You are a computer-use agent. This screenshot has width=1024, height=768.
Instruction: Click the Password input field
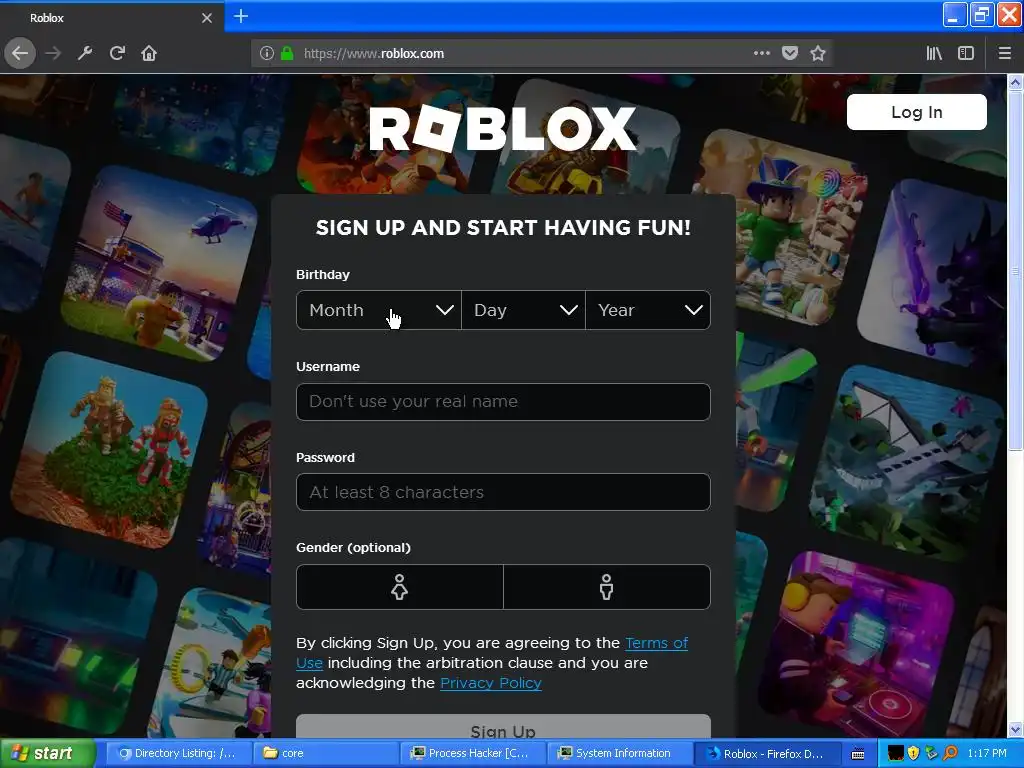[x=503, y=492]
